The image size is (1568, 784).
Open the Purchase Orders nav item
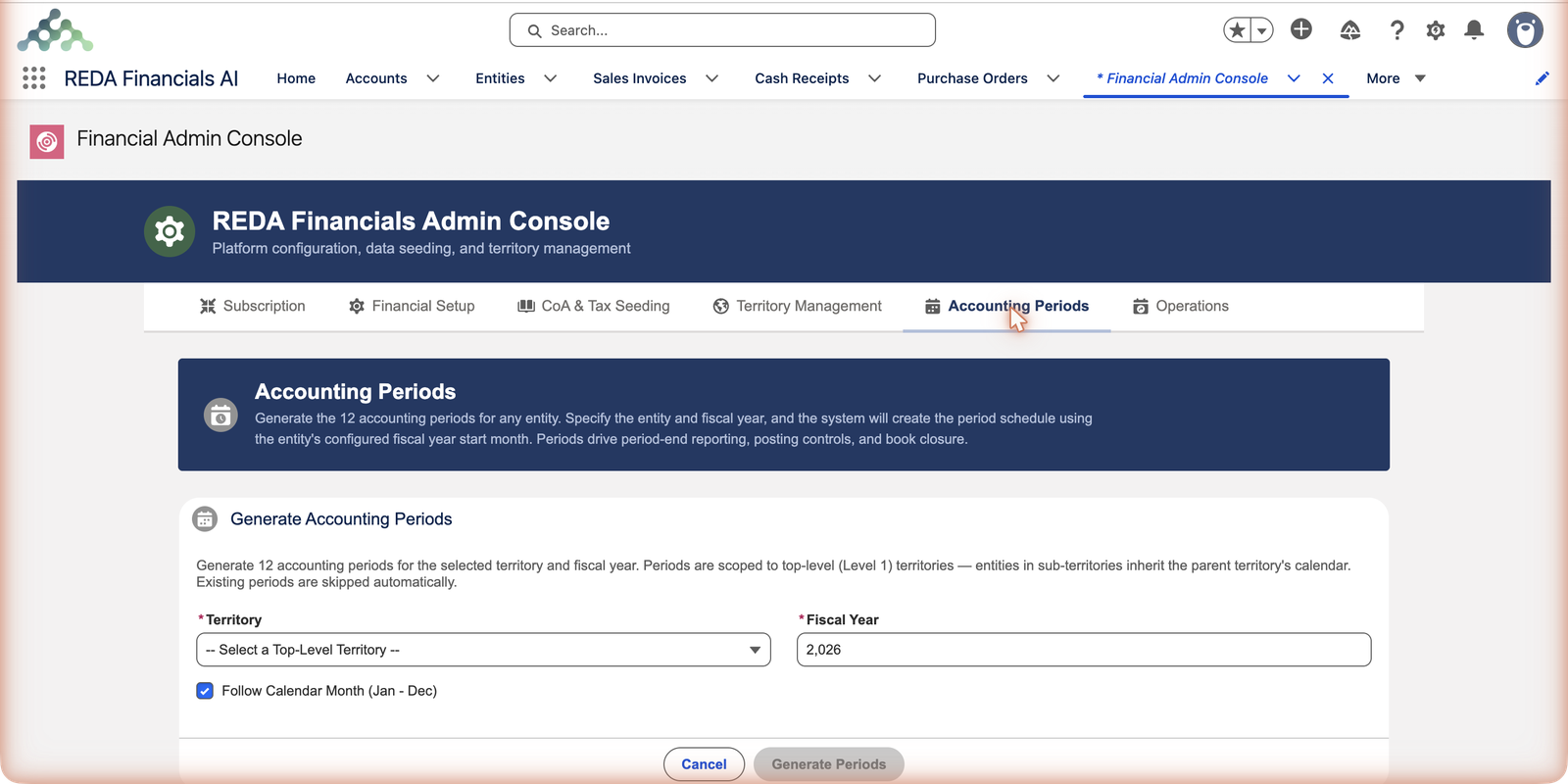click(972, 78)
